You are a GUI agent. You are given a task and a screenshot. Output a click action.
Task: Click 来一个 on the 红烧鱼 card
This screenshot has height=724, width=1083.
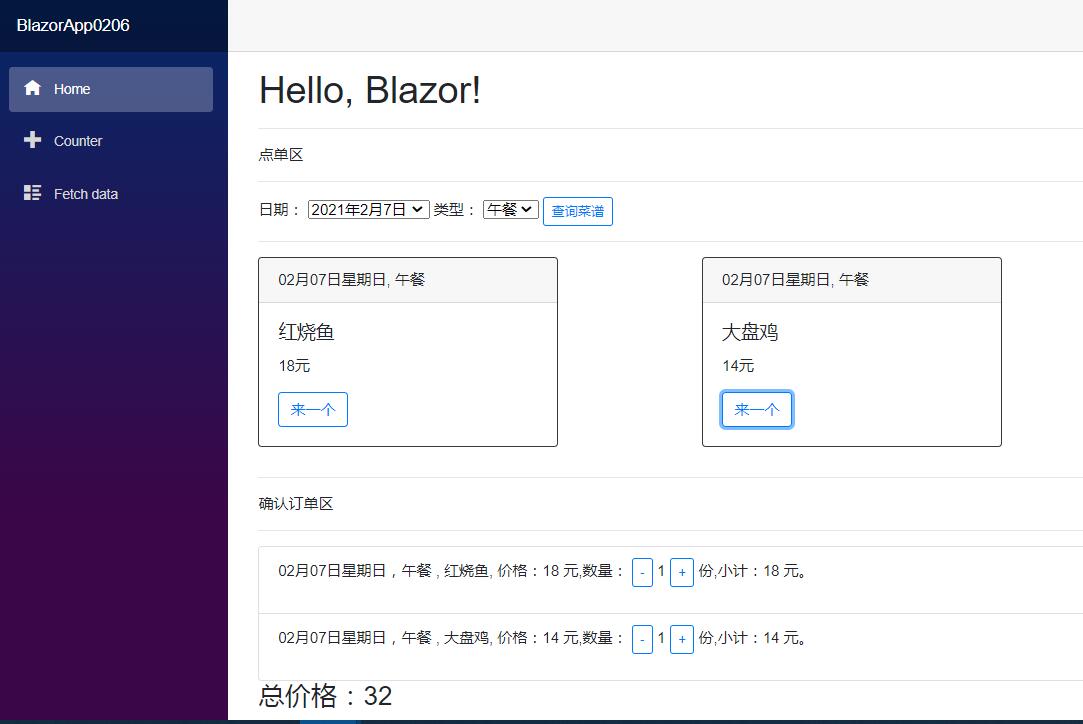click(312, 409)
